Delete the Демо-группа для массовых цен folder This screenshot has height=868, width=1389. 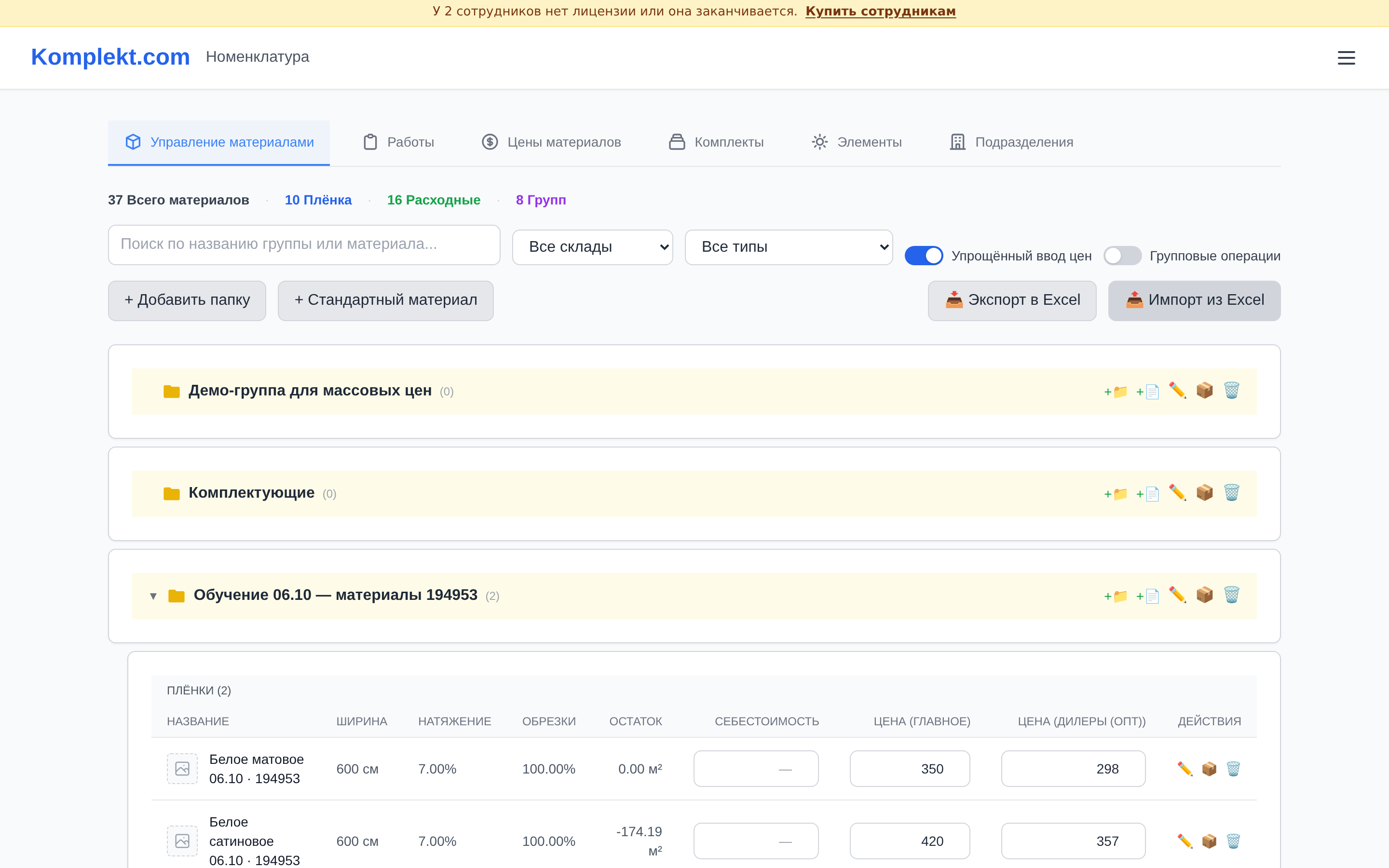coord(1232,391)
